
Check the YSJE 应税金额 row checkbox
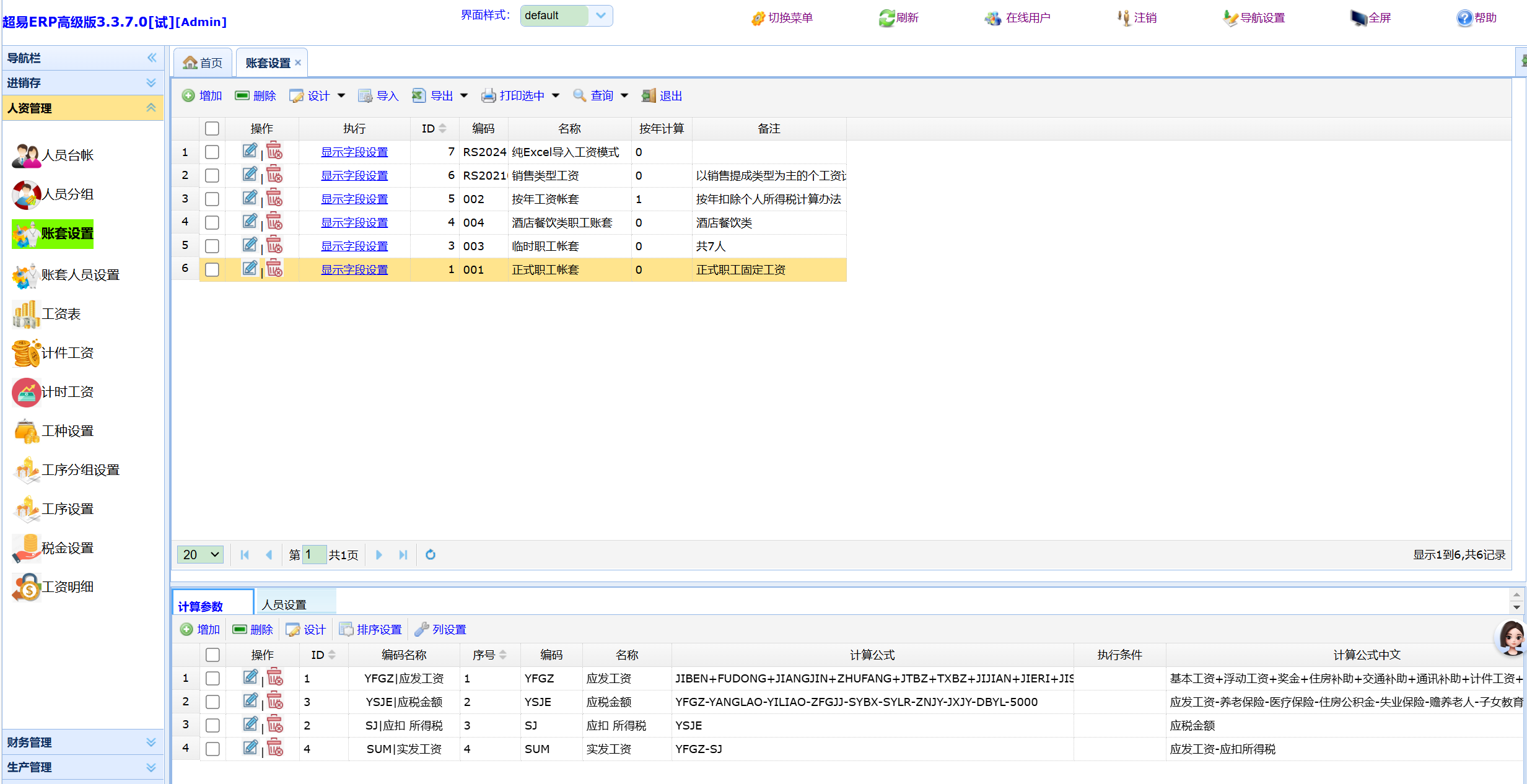tap(212, 702)
